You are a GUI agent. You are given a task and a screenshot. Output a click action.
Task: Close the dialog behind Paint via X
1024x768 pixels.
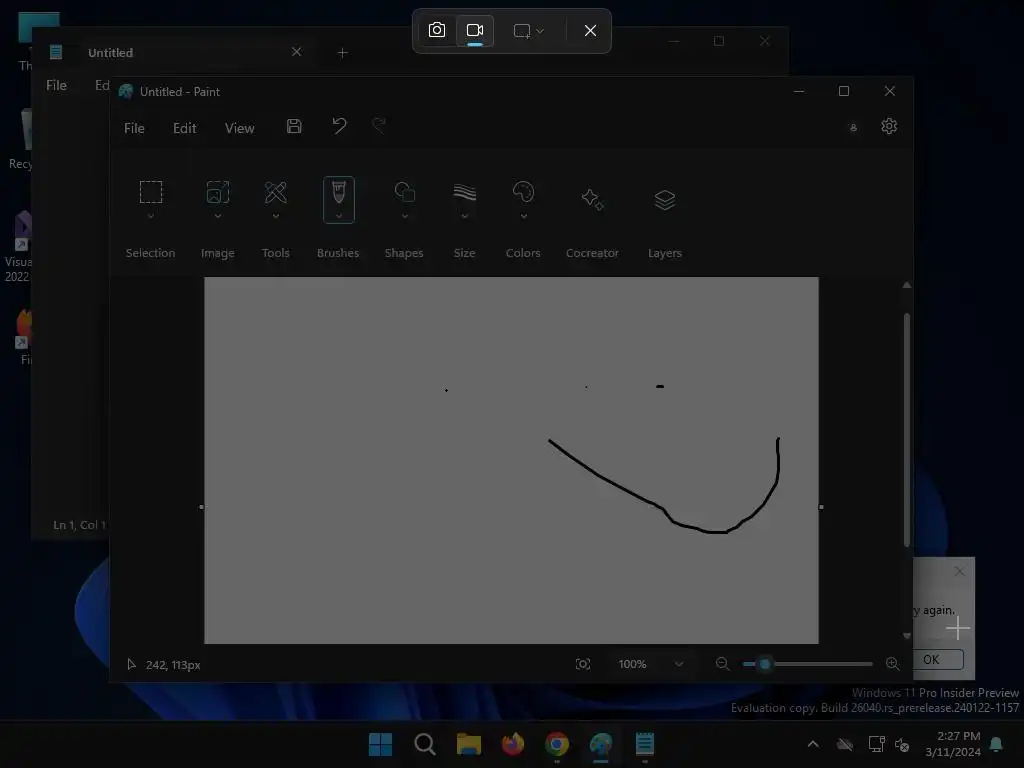pos(959,571)
